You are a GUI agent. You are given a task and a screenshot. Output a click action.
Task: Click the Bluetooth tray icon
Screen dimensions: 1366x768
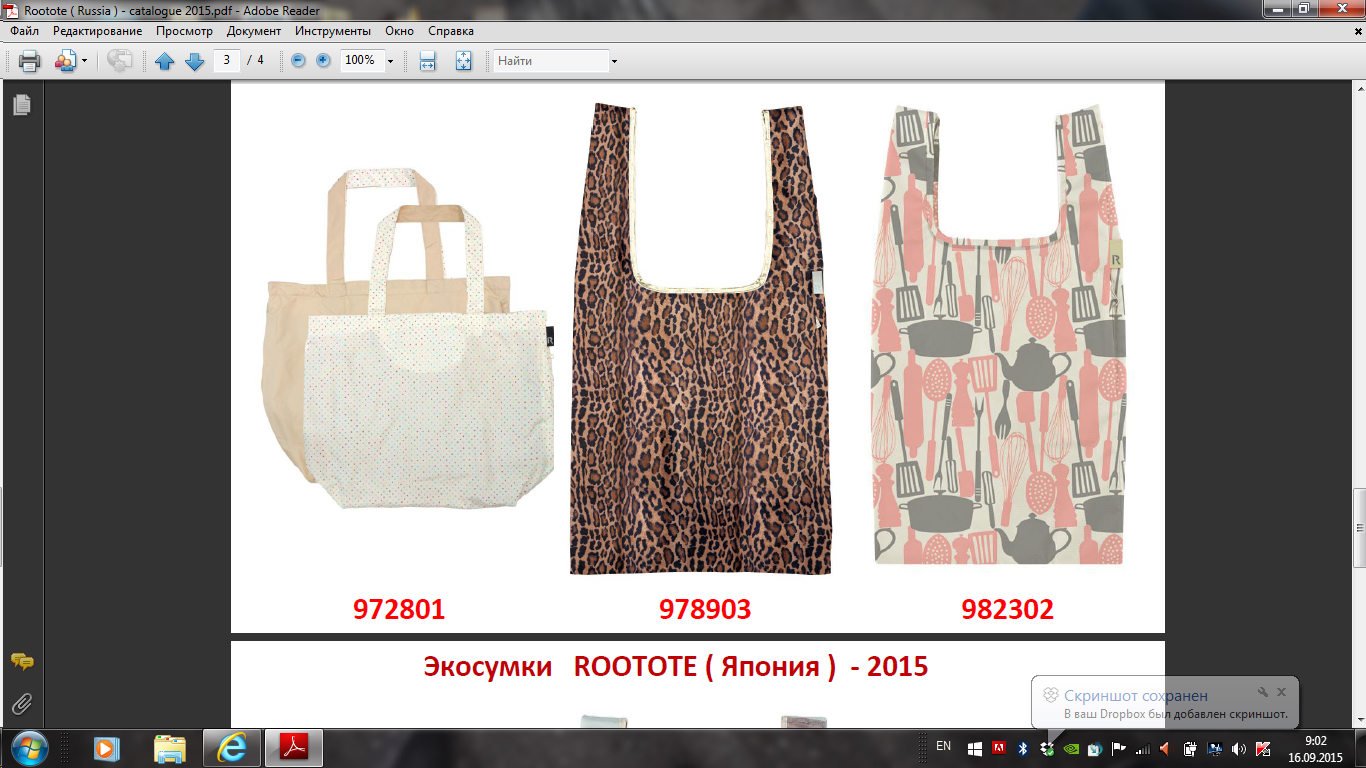tap(1023, 748)
